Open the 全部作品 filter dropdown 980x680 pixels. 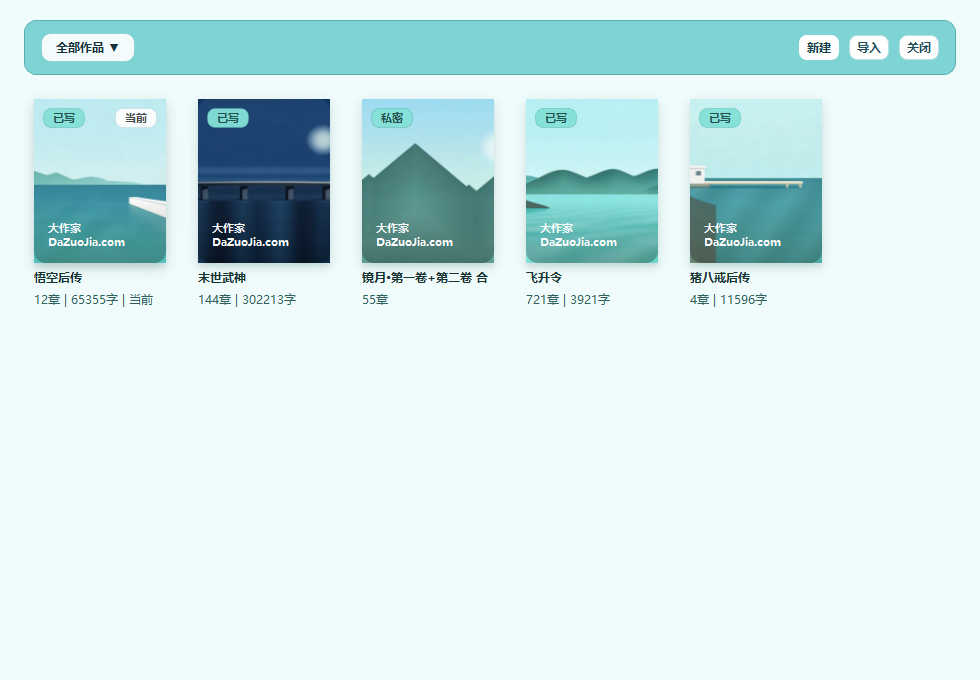(x=88, y=48)
